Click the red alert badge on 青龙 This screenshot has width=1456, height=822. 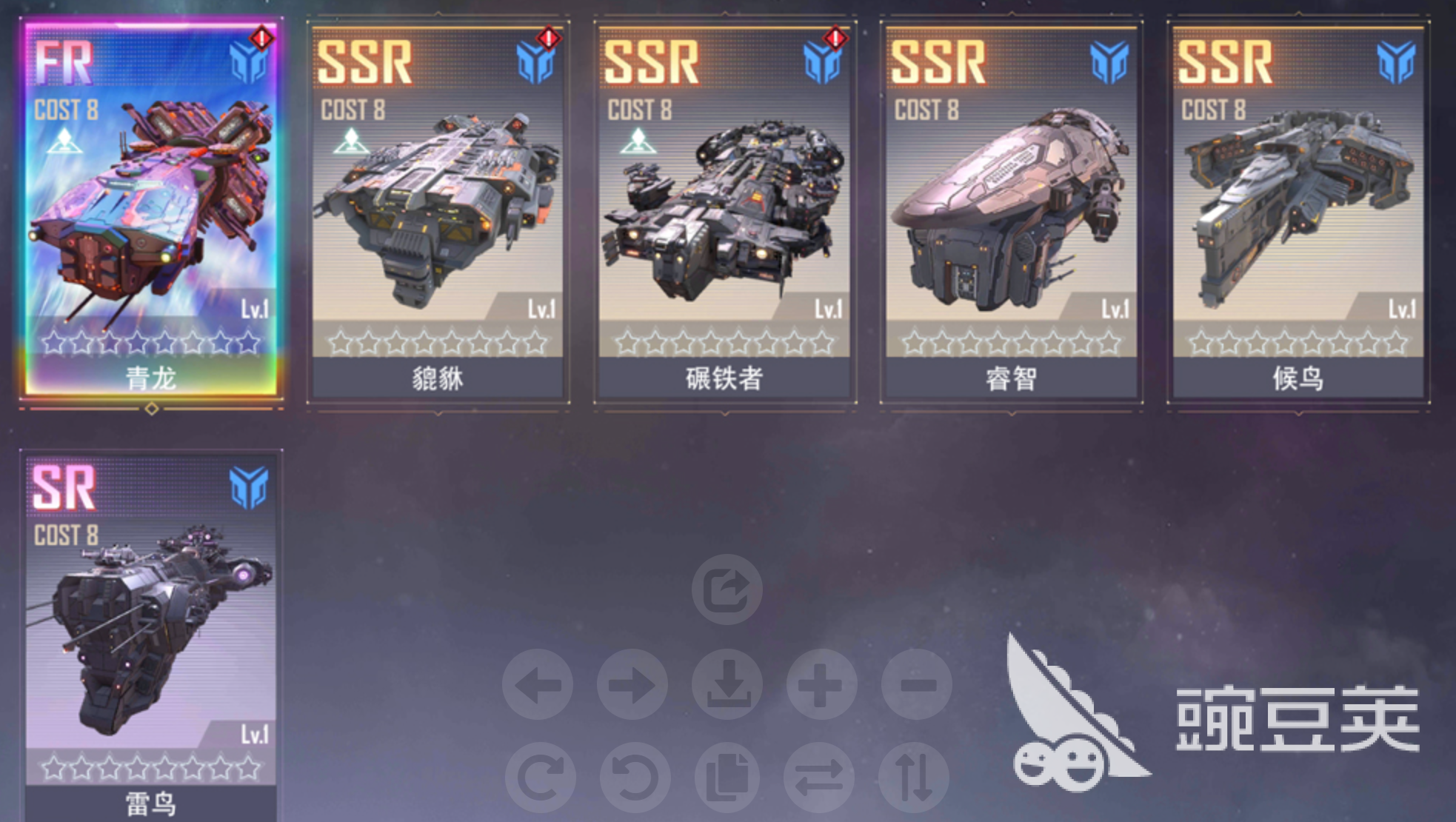point(261,37)
